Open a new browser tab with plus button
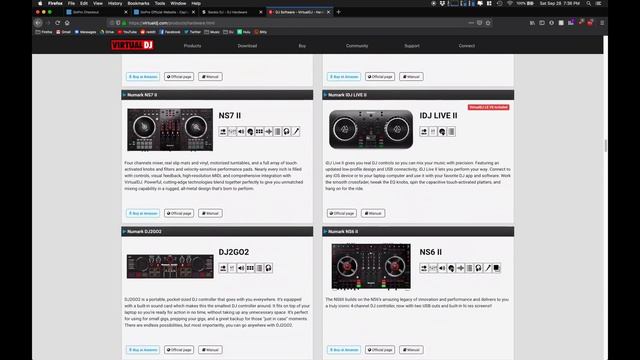Viewport: 640px width, 360px height. tap(338, 12)
